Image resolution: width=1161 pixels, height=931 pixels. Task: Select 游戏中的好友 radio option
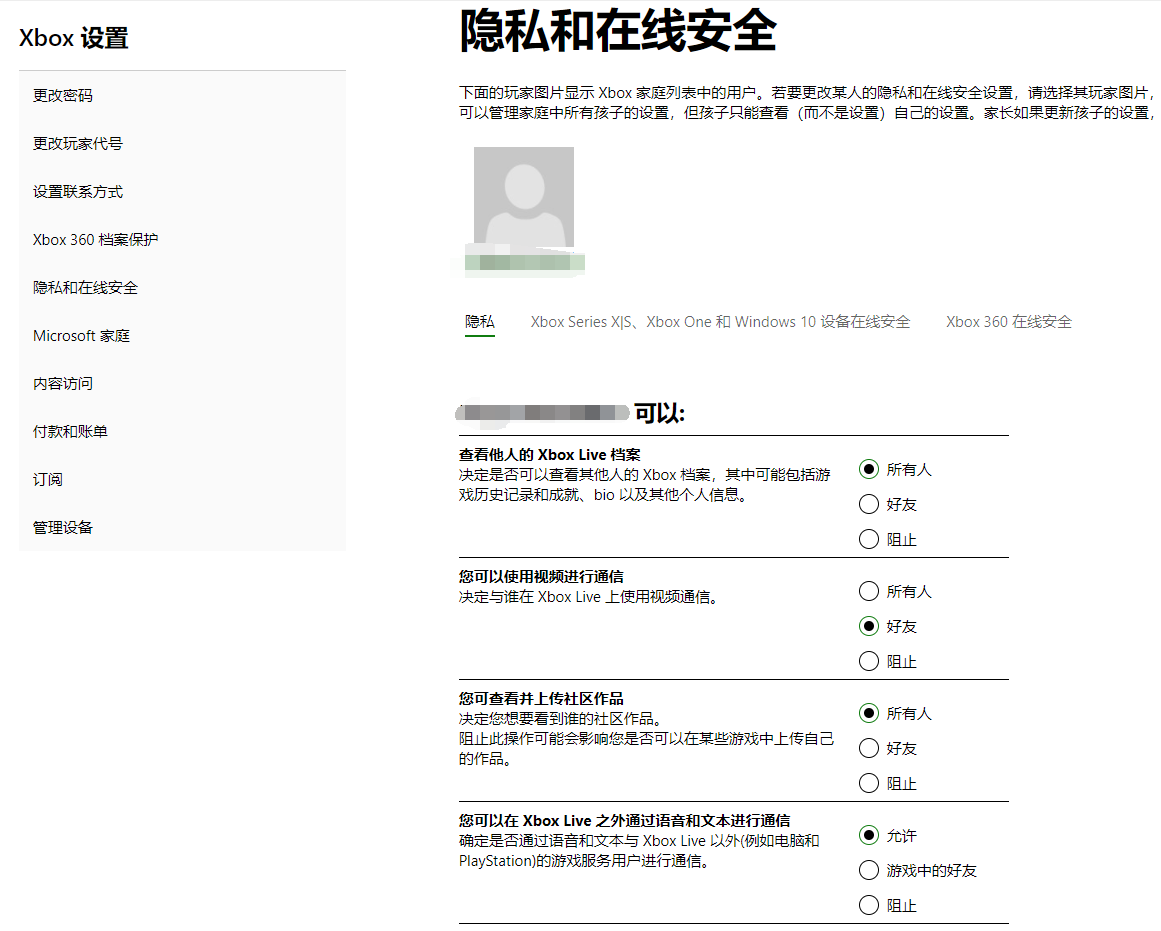click(x=869, y=870)
